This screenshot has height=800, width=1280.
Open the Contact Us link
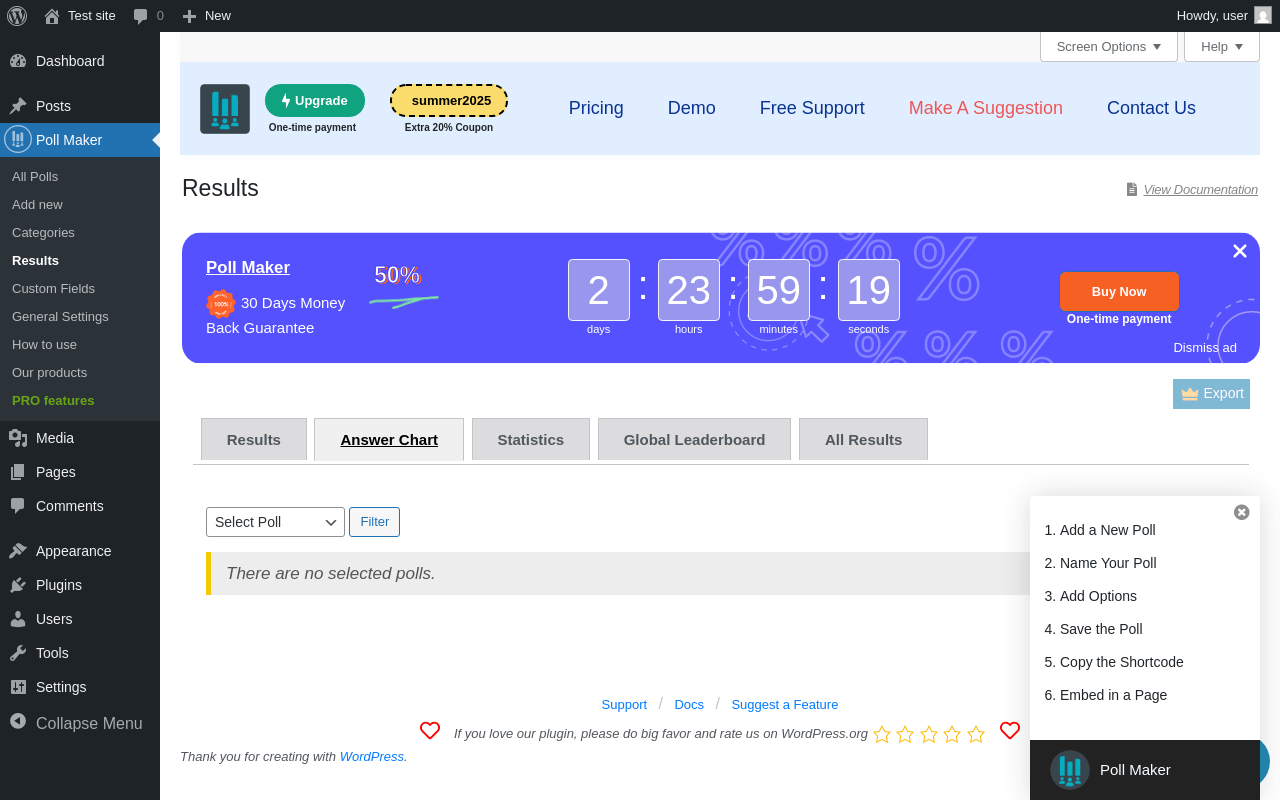(1151, 108)
